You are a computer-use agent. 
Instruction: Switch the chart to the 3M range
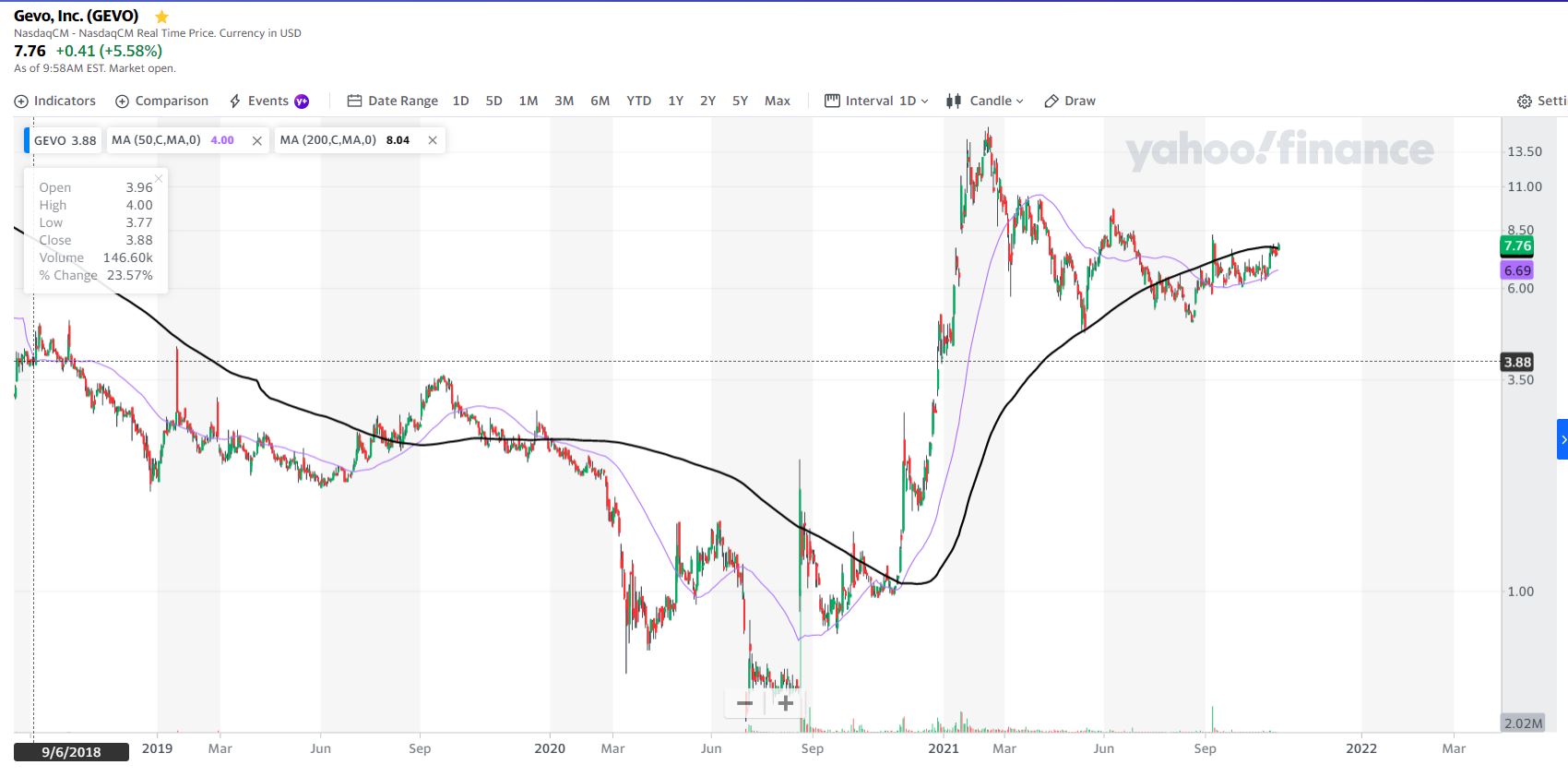click(x=564, y=102)
